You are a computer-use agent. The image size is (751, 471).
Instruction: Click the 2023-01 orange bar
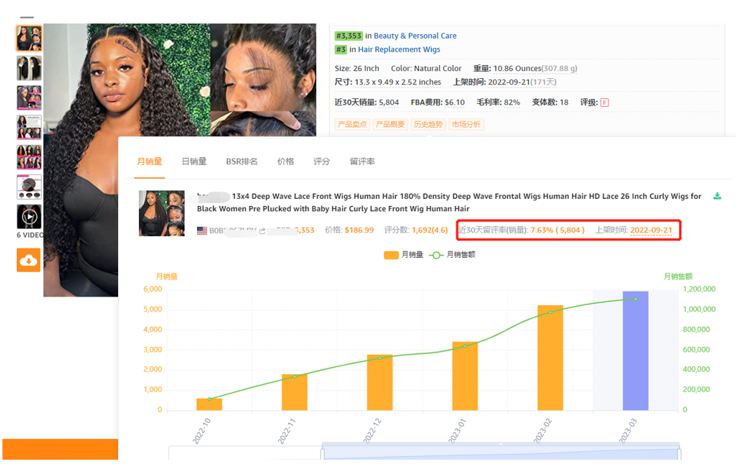click(465, 376)
